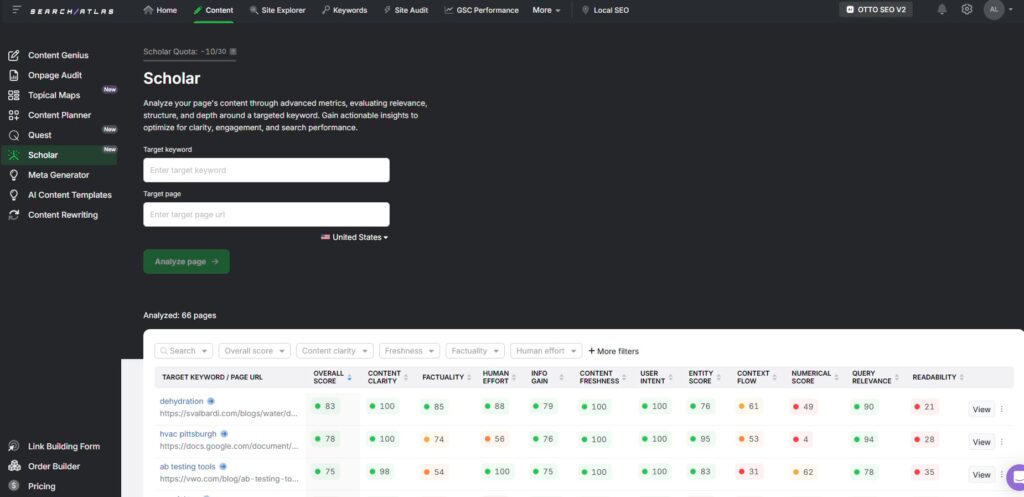This screenshot has height=497, width=1024.
Task: Click the Onpage Audit sidebar icon
Action: [14, 75]
